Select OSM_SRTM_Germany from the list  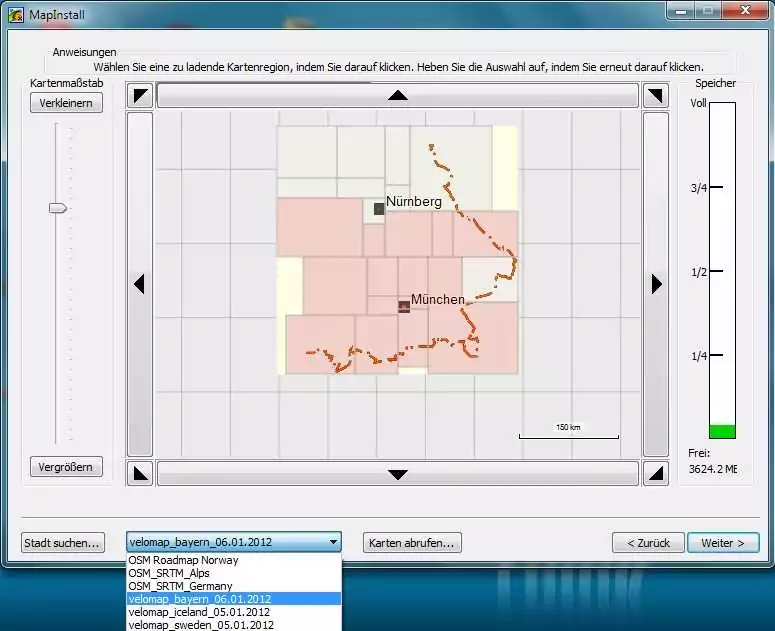click(233, 586)
